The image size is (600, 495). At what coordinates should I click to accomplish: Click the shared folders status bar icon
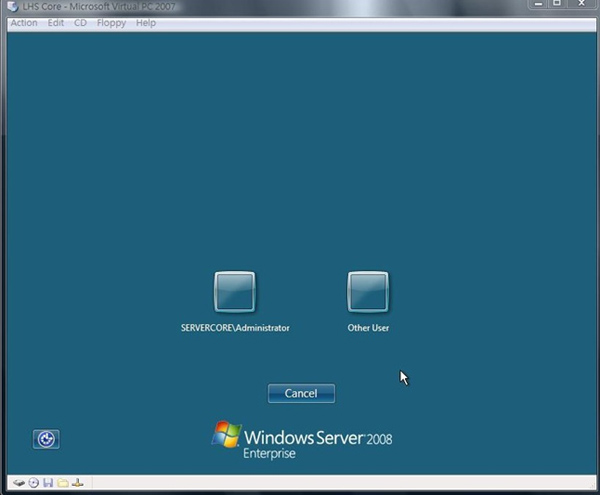click(62, 482)
